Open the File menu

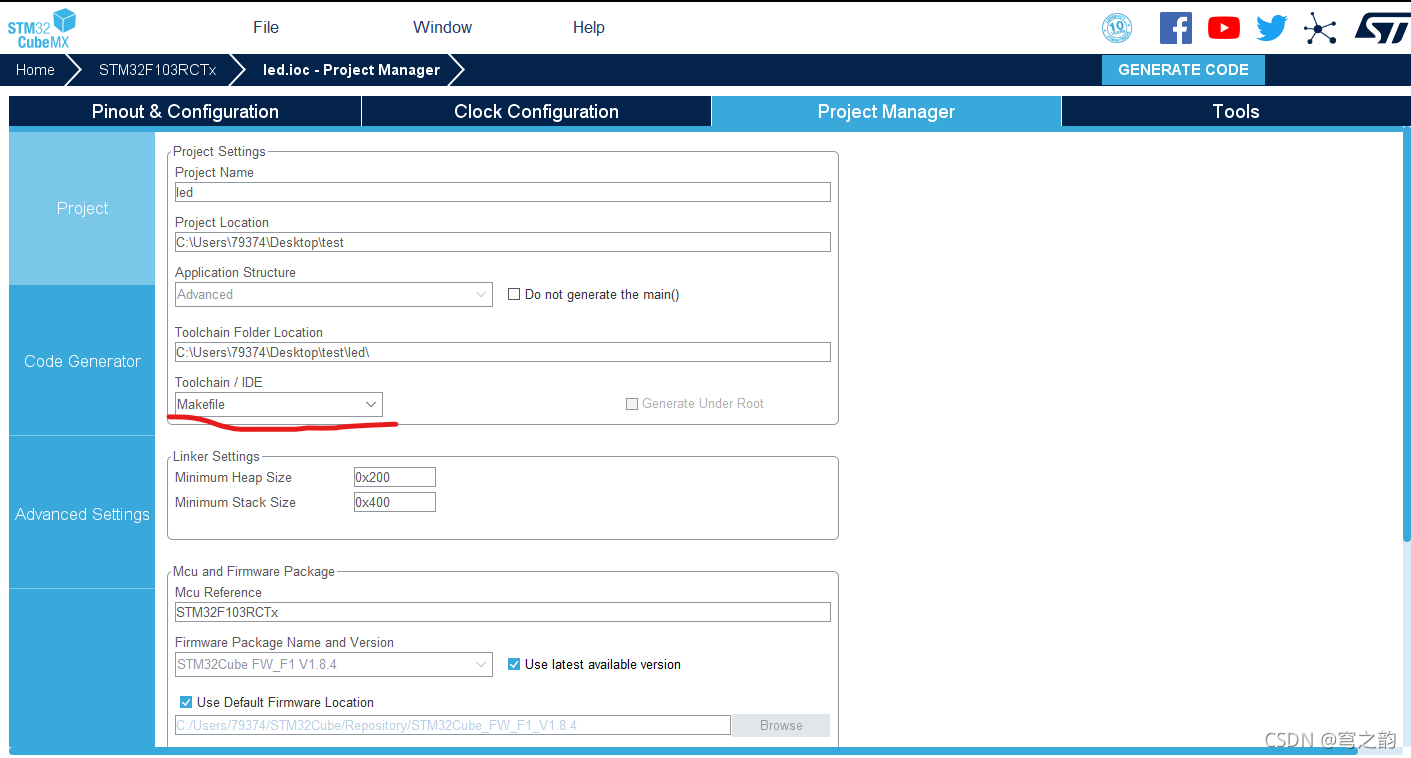(266, 28)
